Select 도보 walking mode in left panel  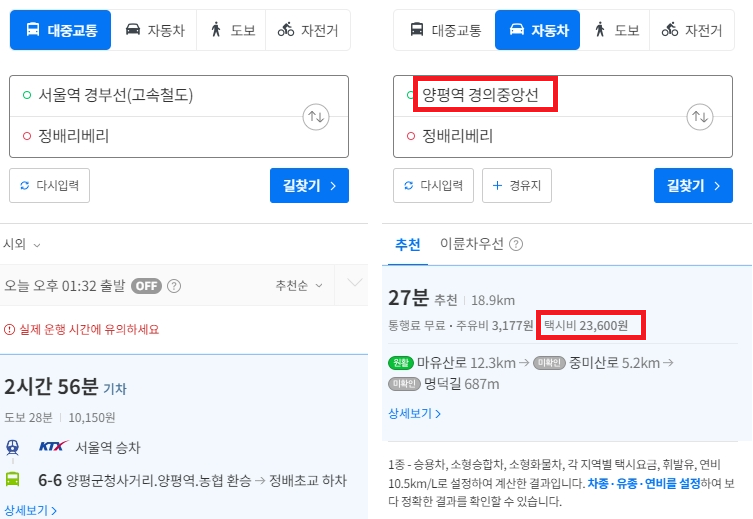pyautogui.click(x=231, y=30)
